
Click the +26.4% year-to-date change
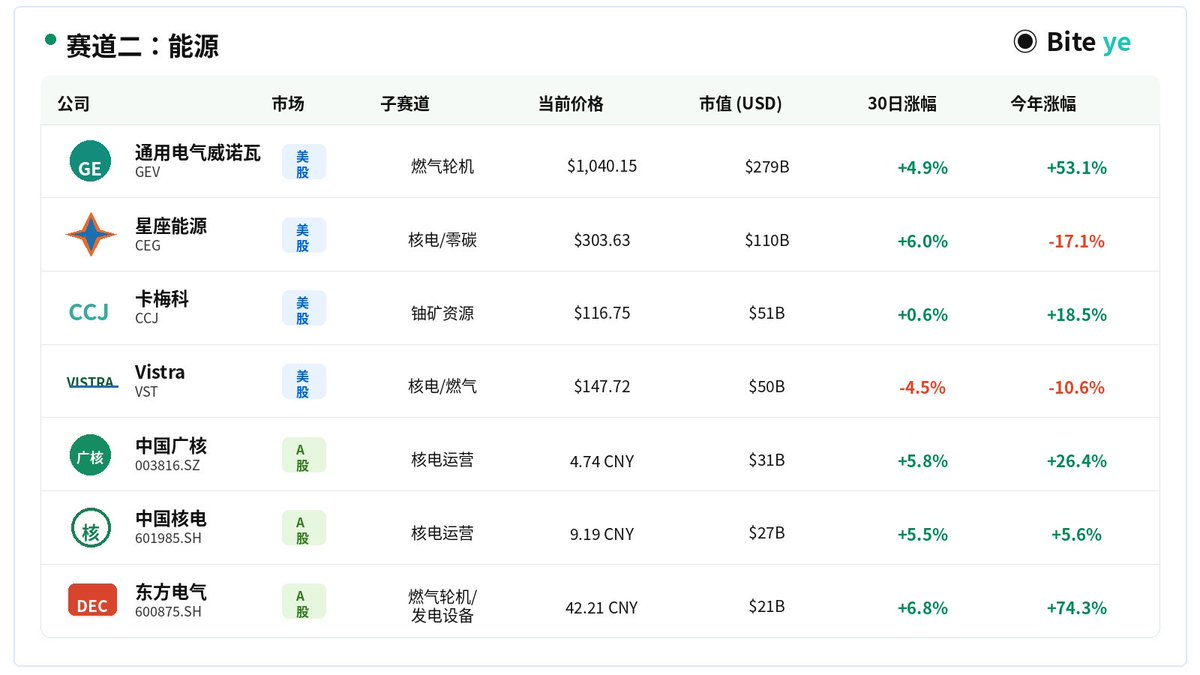1076,461
